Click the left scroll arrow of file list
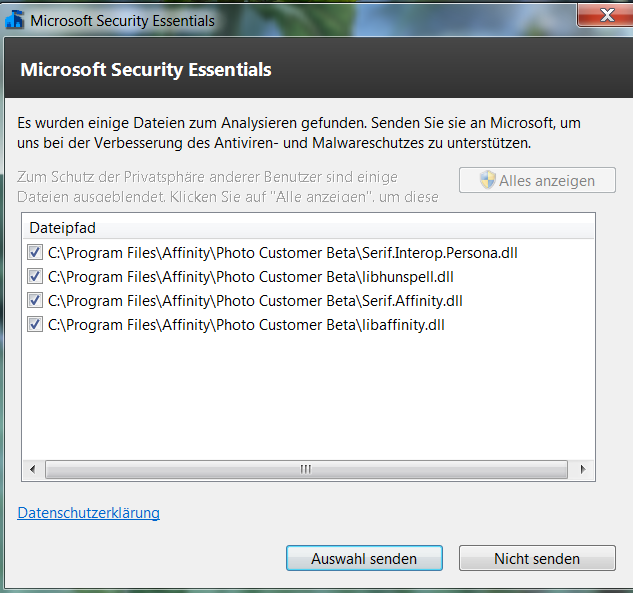This screenshot has width=633, height=593. point(33,469)
